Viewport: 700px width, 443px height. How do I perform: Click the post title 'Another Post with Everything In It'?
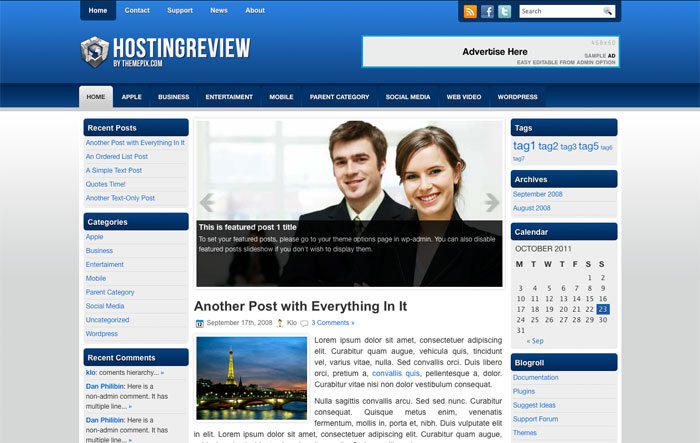click(x=300, y=306)
